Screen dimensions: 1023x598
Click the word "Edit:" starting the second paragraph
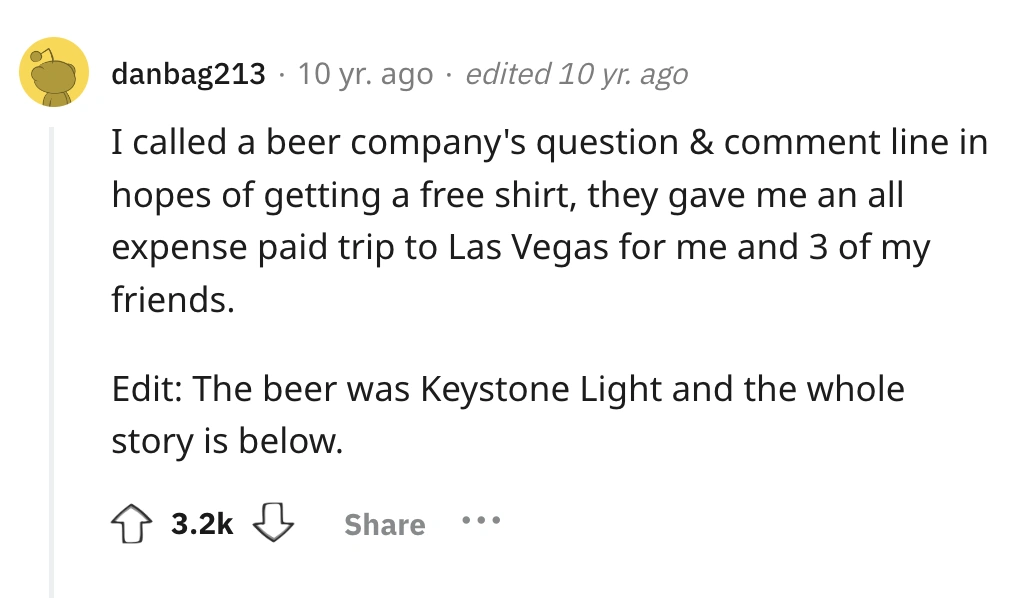(x=147, y=388)
